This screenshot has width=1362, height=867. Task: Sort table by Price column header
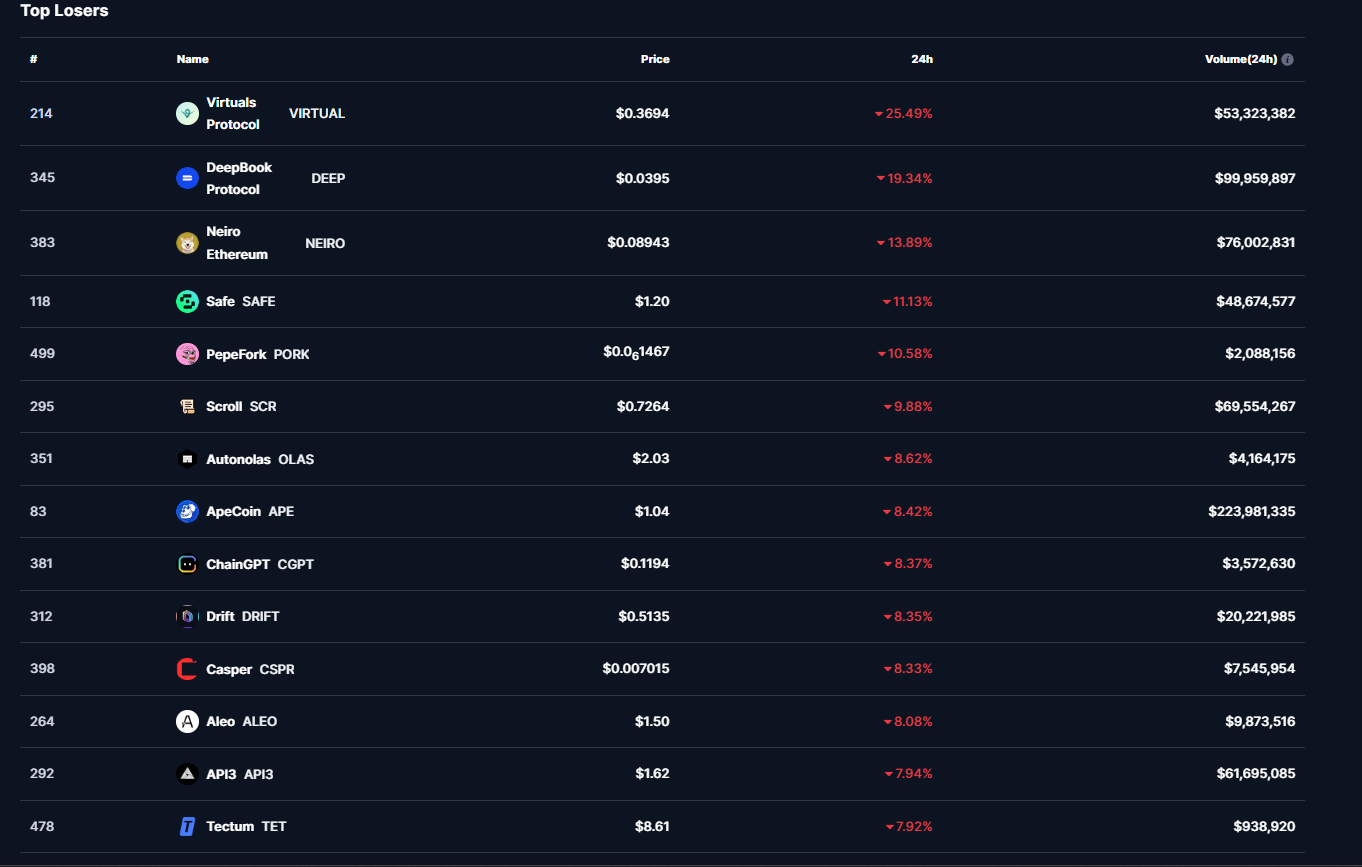click(x=655, y=60)
